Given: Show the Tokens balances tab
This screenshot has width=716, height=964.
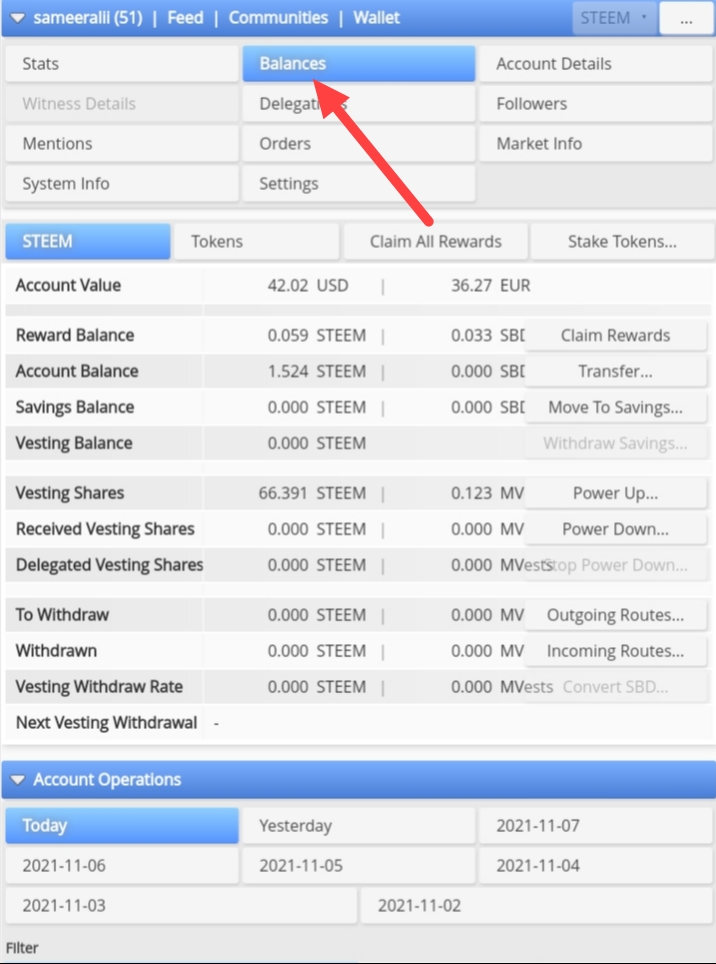Looking at the screenshot, I should (x=256, y=241).
